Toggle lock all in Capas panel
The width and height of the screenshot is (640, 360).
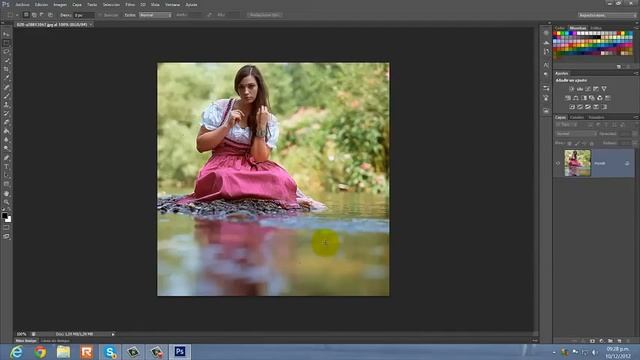(x=591, y=143)
